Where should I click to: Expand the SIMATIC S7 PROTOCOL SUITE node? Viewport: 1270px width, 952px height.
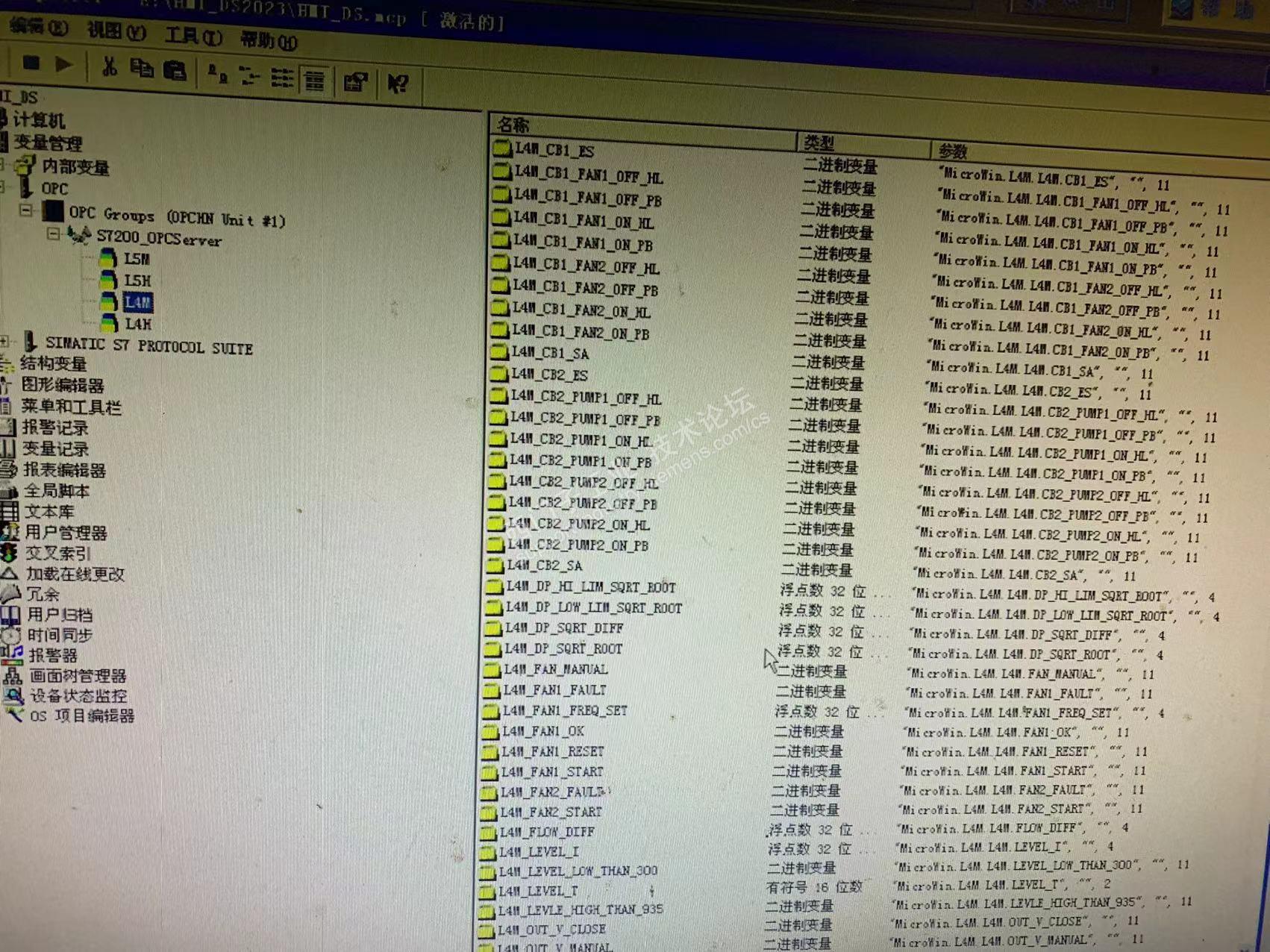(5, 342)
